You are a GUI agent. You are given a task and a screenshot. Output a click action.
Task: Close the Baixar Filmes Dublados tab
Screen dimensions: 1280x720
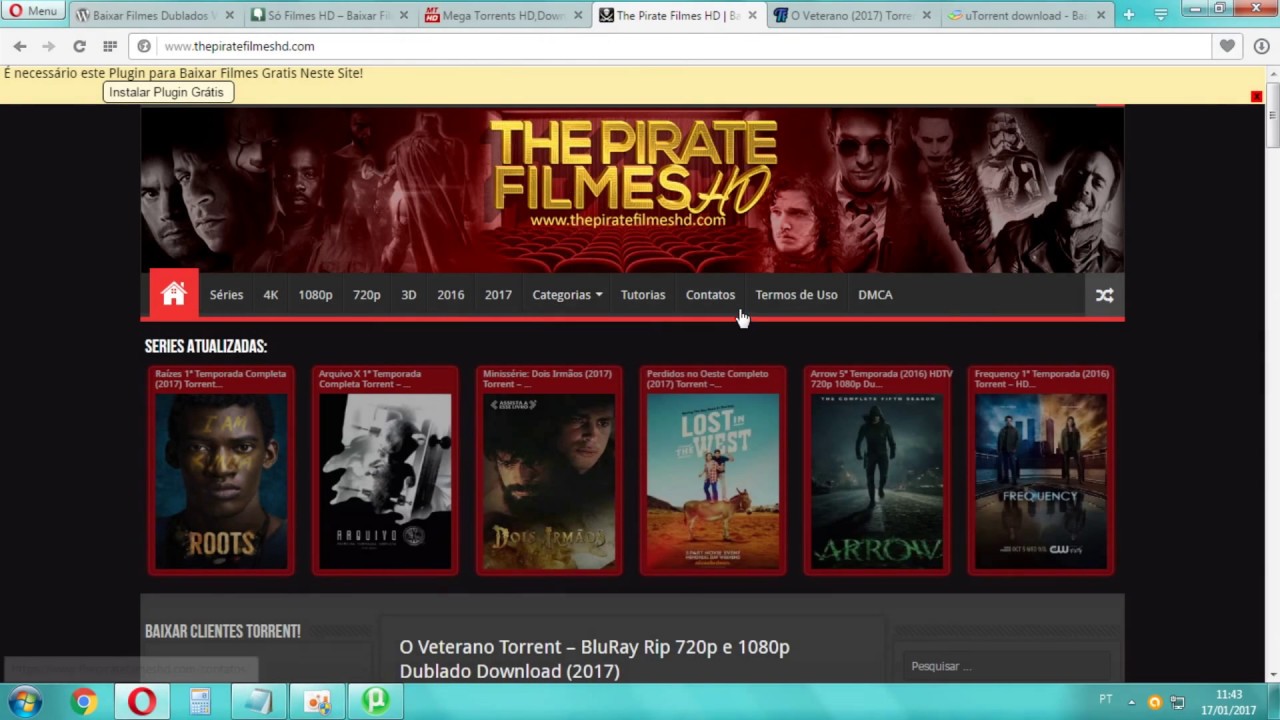tap(229, 15)
